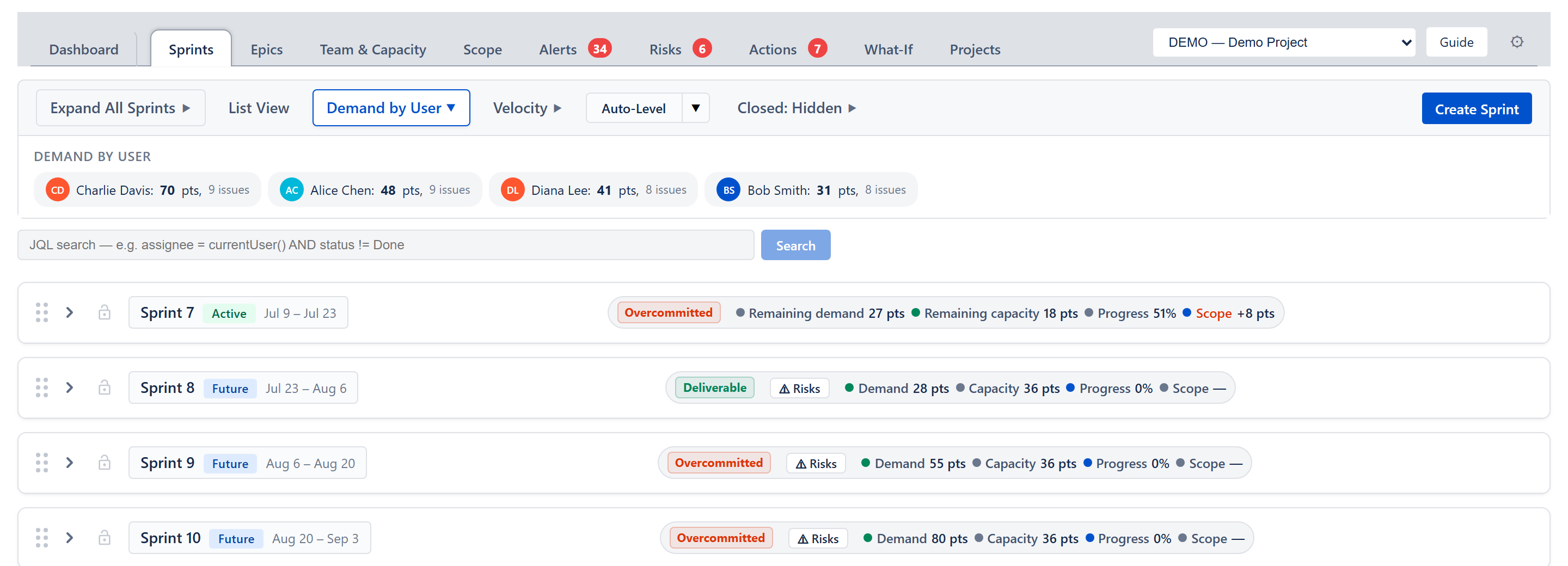This screenshot has width=1568, height=566.
Task: Click the Actions count badge 7
Action: [817, 48]
